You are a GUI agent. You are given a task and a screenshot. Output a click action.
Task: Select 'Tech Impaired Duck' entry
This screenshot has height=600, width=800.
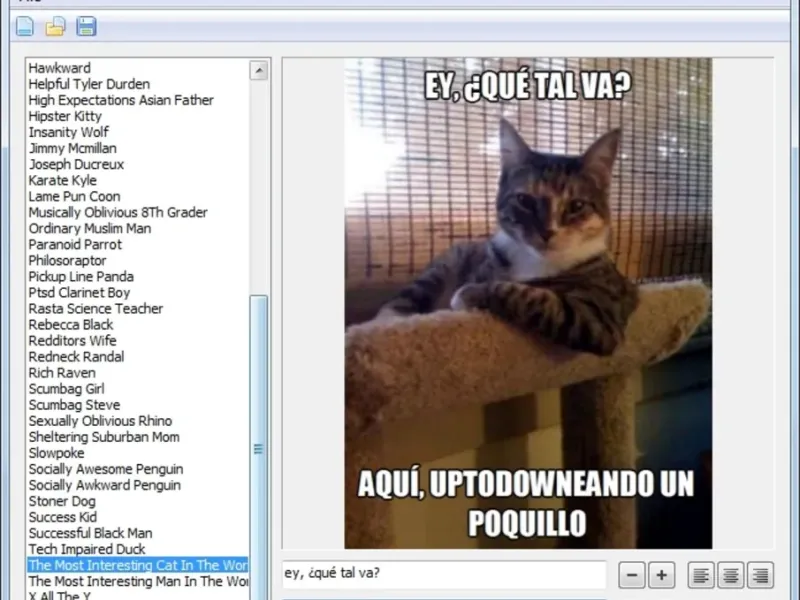click(x=87, y=549)
